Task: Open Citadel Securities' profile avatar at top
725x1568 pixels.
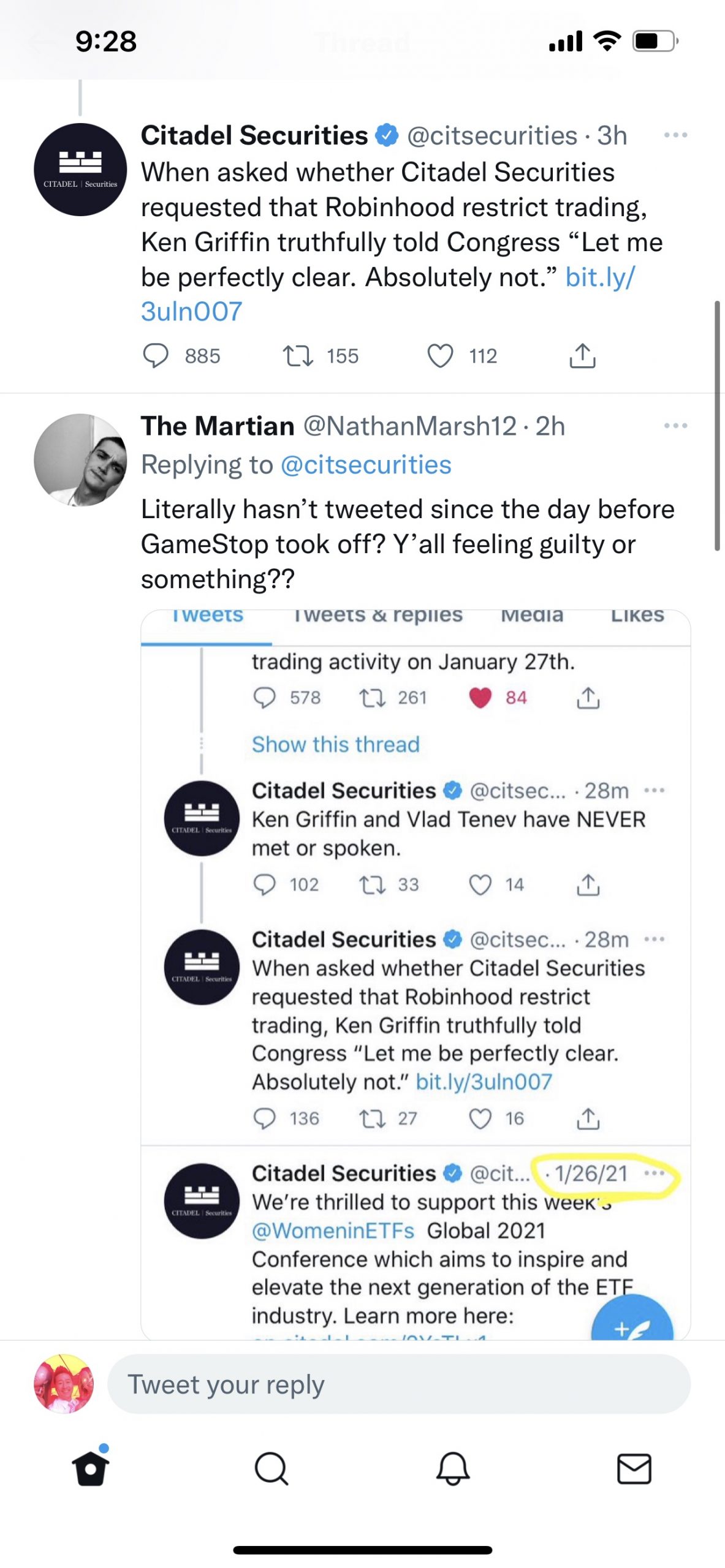Action: click(80, 170)
